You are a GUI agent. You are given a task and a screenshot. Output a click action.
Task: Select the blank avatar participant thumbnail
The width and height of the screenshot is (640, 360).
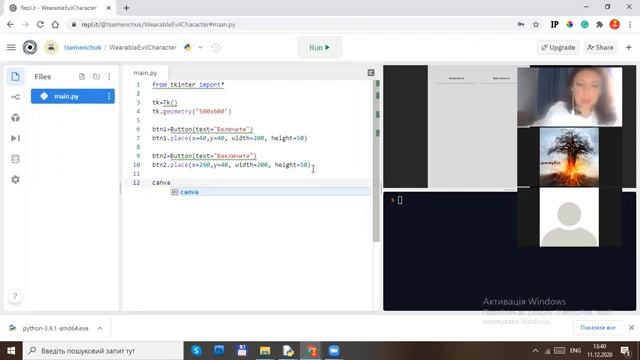[569, 217]
